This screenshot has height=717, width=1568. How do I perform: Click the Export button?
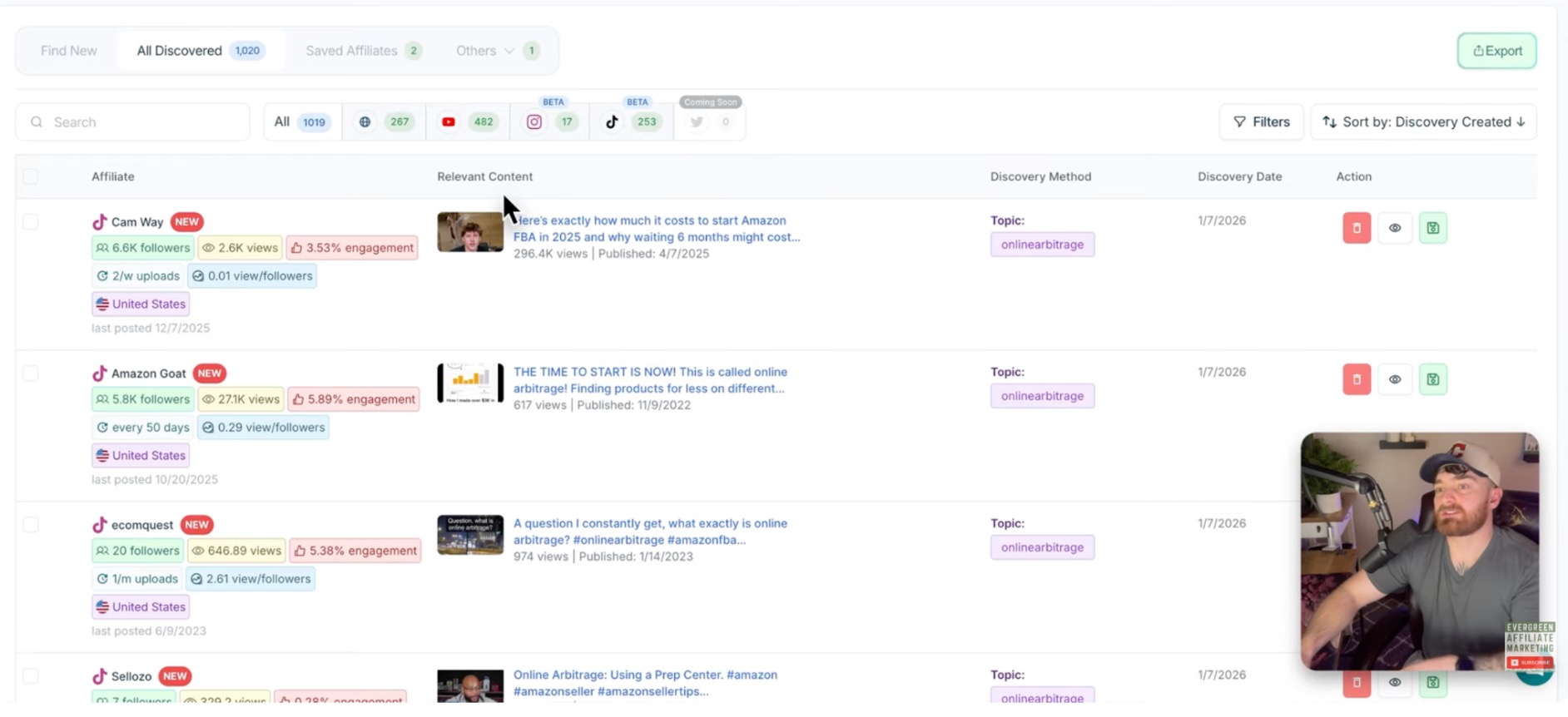click(x=1496, y=51)
